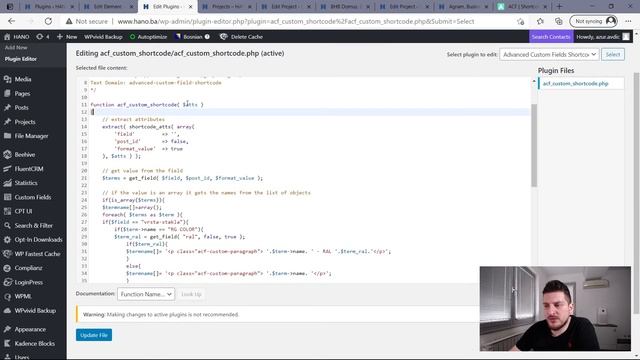
Task: Click Autoptimize in admin bar
Action: (148, 37)
